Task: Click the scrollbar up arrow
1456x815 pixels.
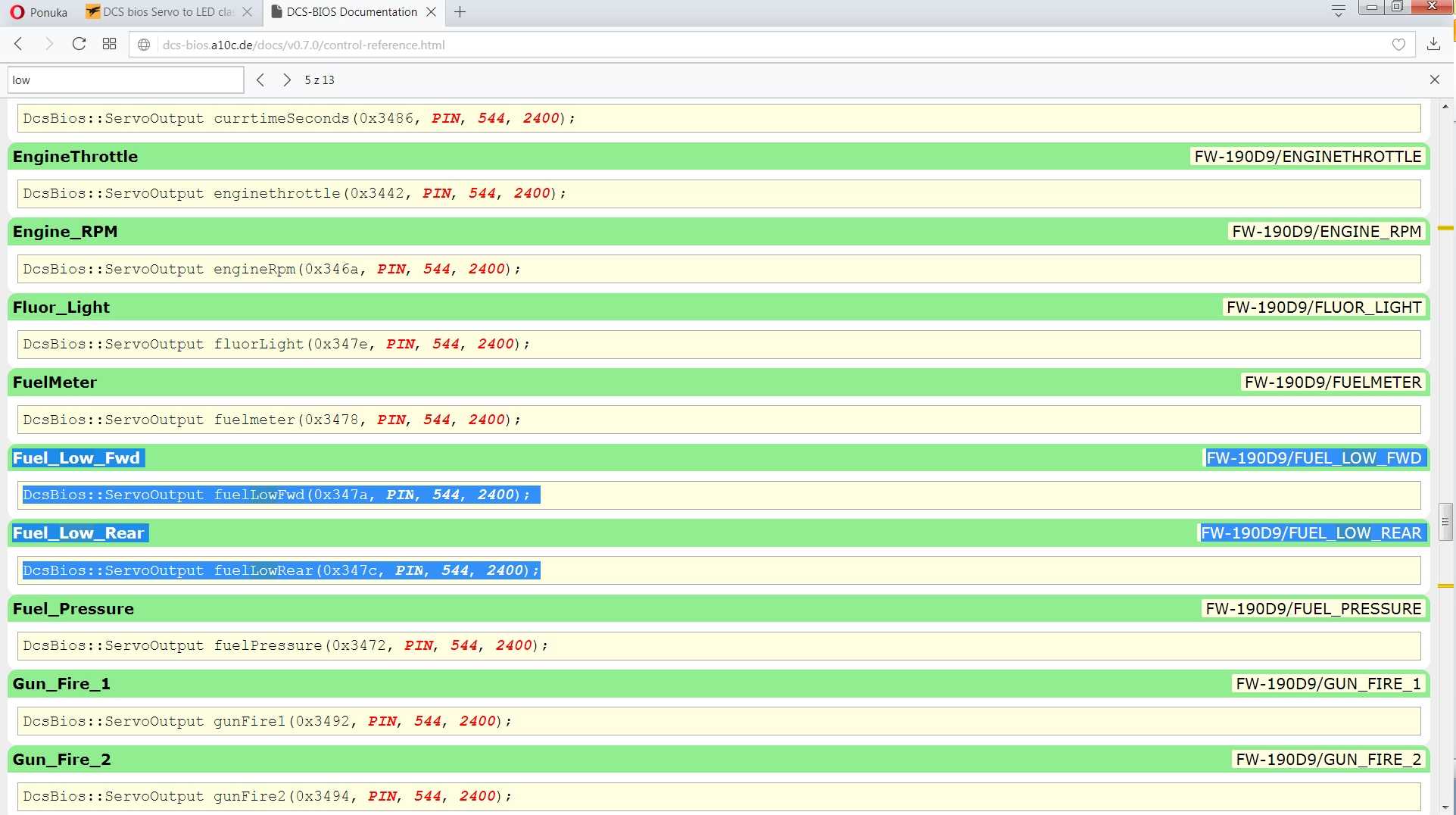Action: [1445, 107]
